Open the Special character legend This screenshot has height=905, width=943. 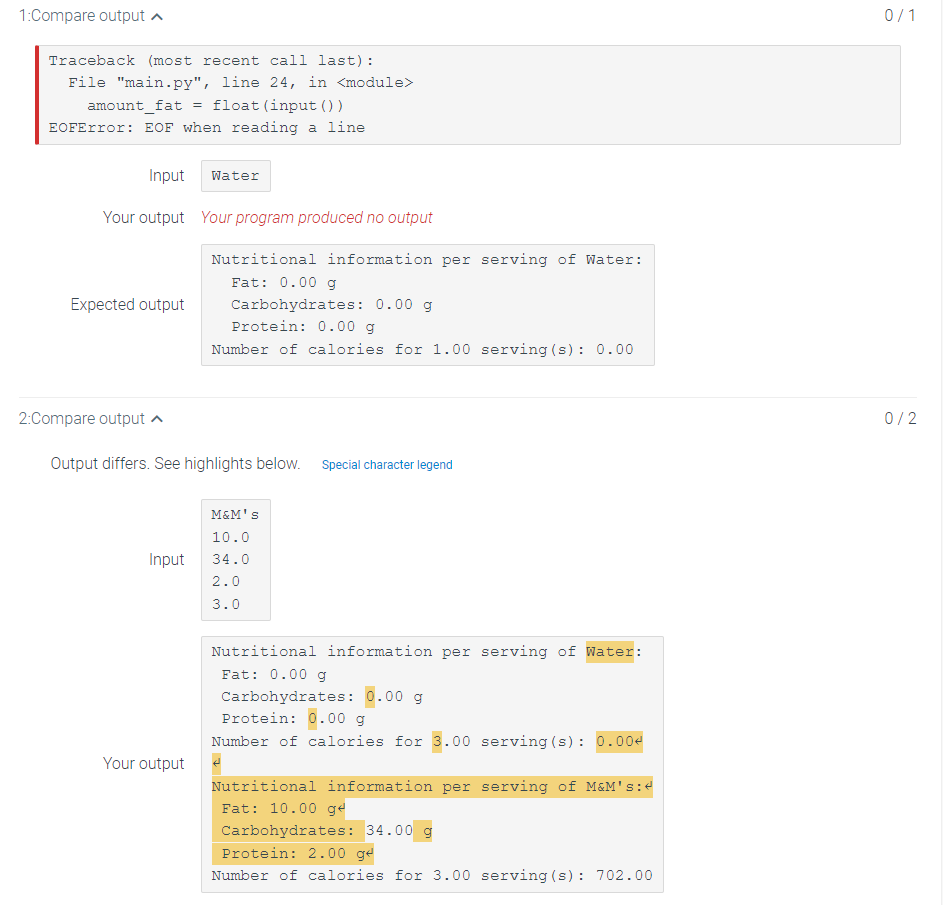387,464
